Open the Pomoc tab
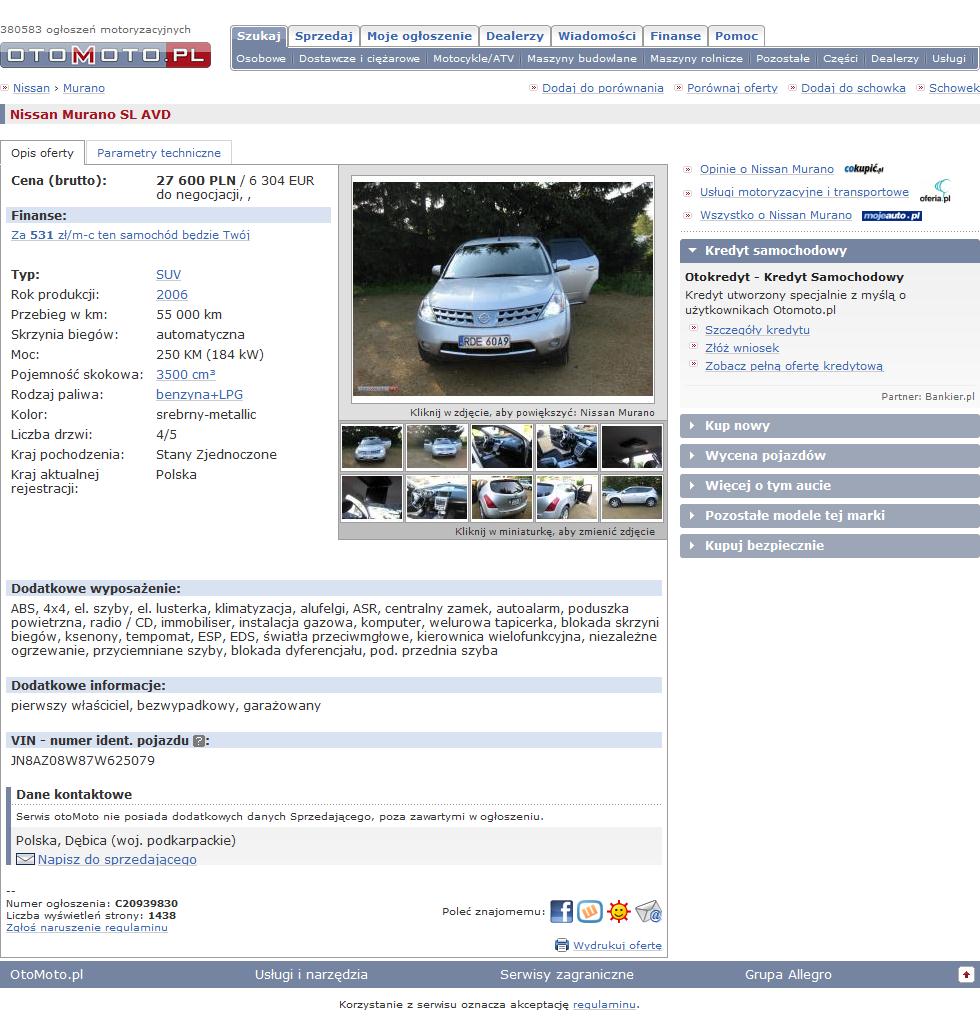The height and width of the screenshot is (1030, 980). coord(736,36)
